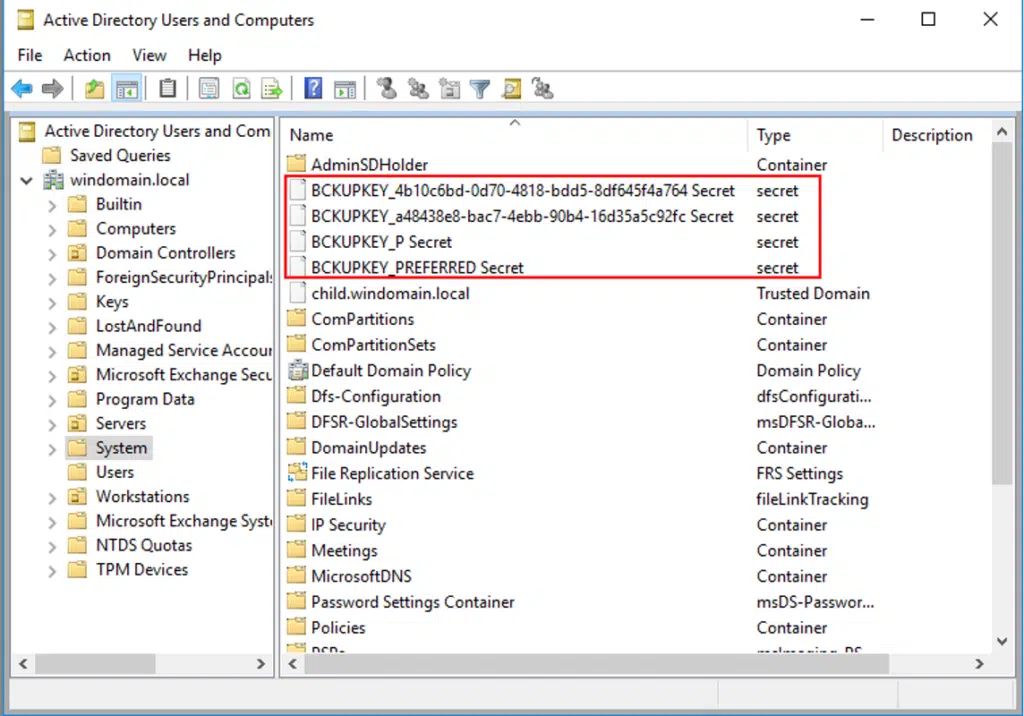Refresh the view with green arrow icon

[x=242, y=88]
